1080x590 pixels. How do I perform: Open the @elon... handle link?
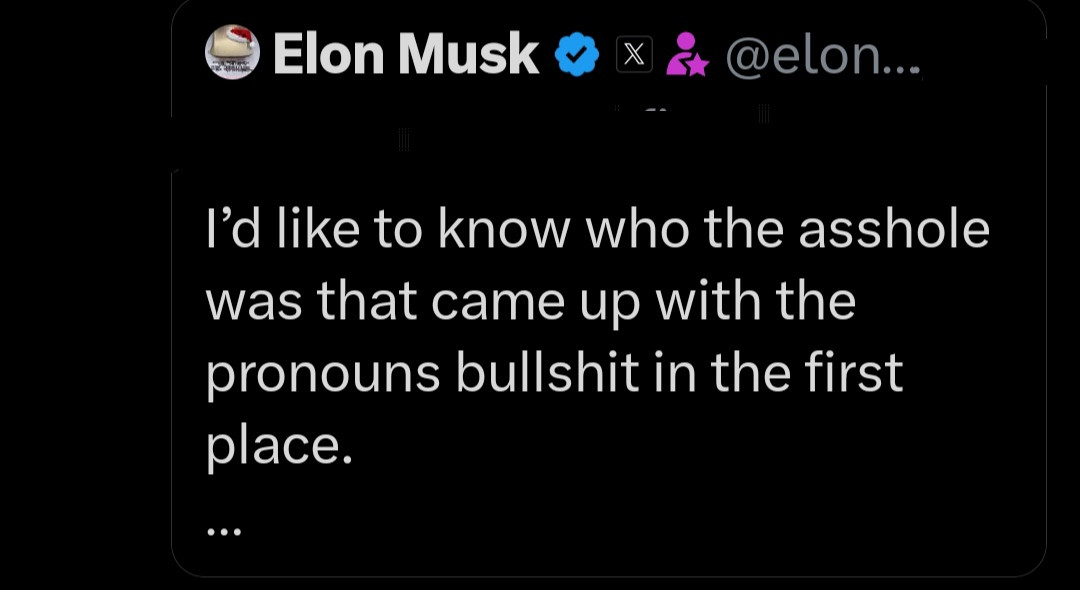[822, 57]
